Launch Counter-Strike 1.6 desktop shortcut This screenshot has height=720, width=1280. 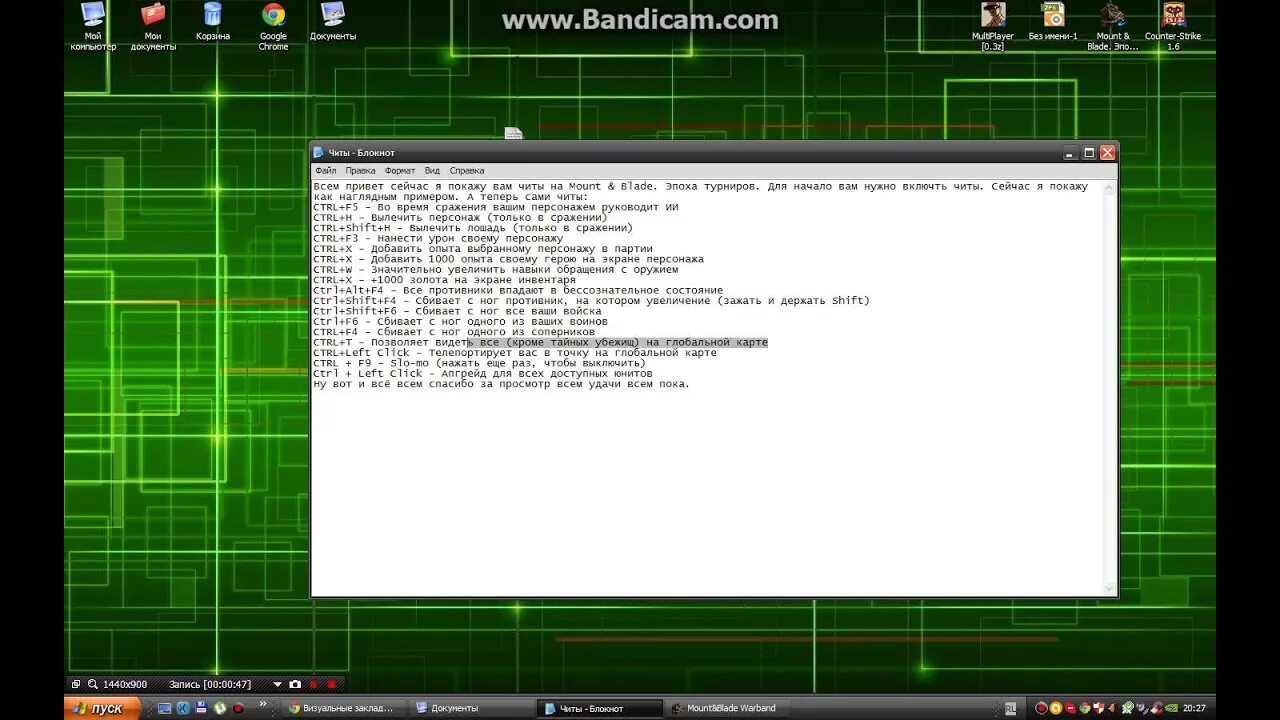pos(1173,26)
